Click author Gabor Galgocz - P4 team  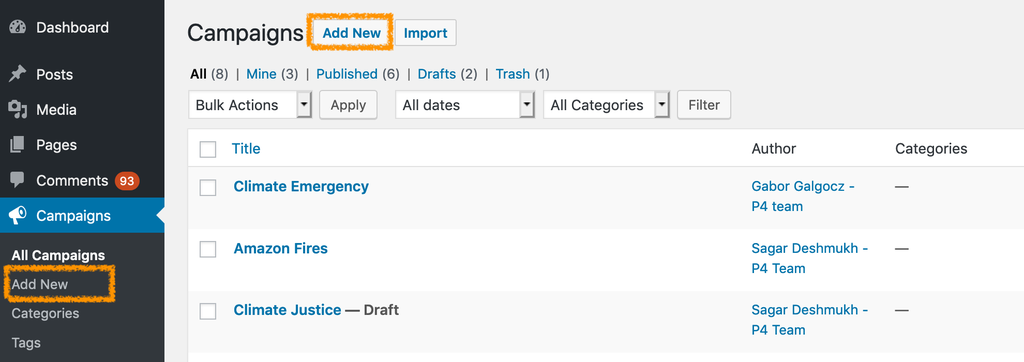coord(803,196)
